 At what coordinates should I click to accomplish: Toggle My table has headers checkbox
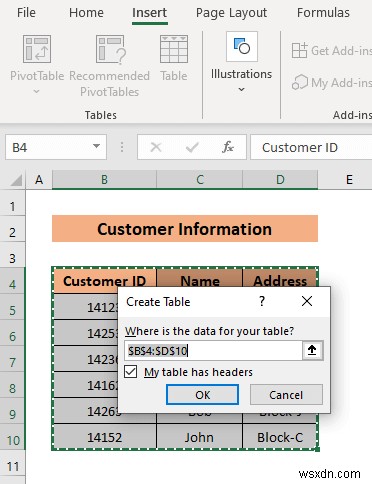(130, 372)
